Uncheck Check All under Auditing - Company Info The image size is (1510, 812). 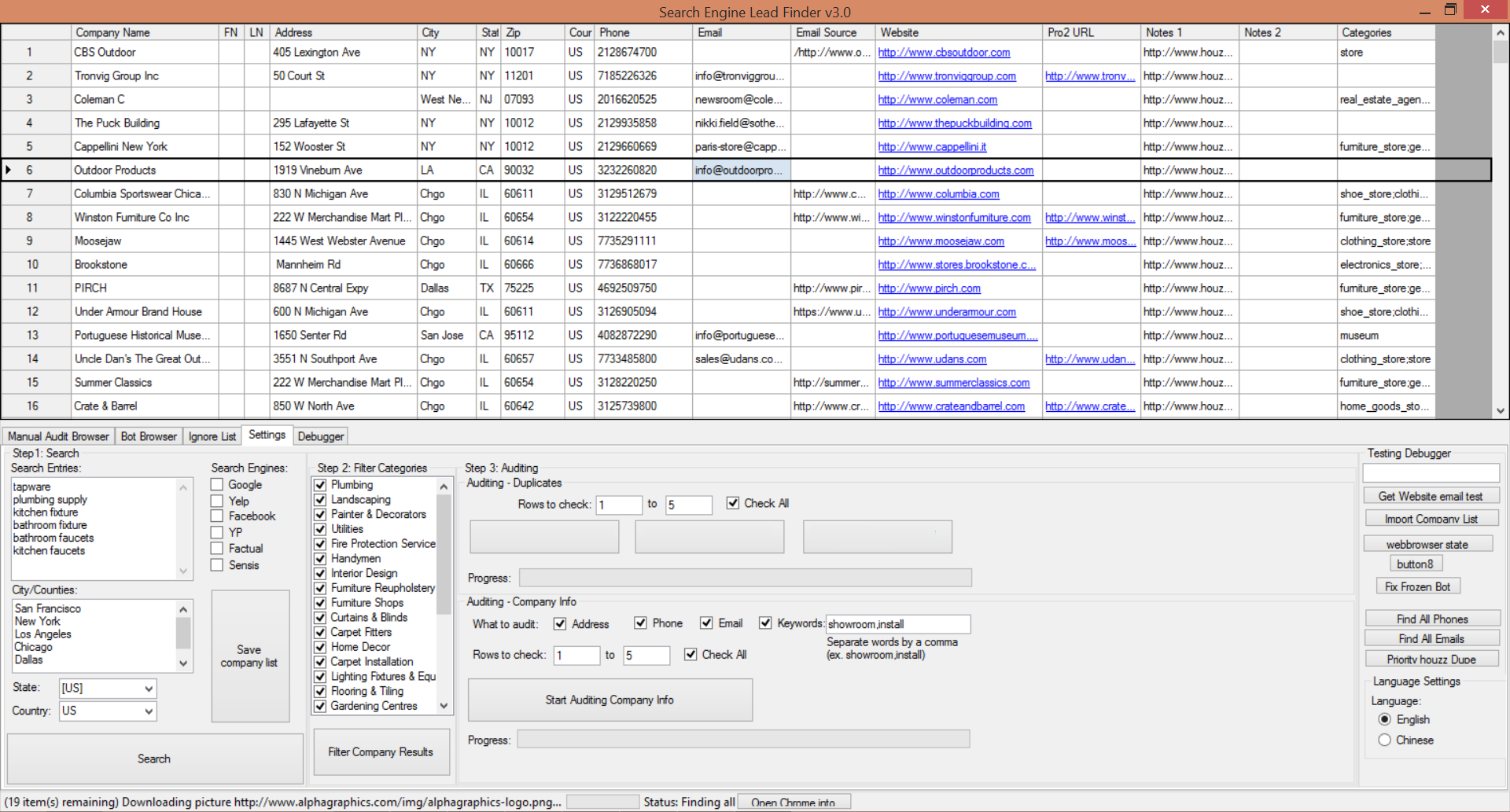pos(691,654)
